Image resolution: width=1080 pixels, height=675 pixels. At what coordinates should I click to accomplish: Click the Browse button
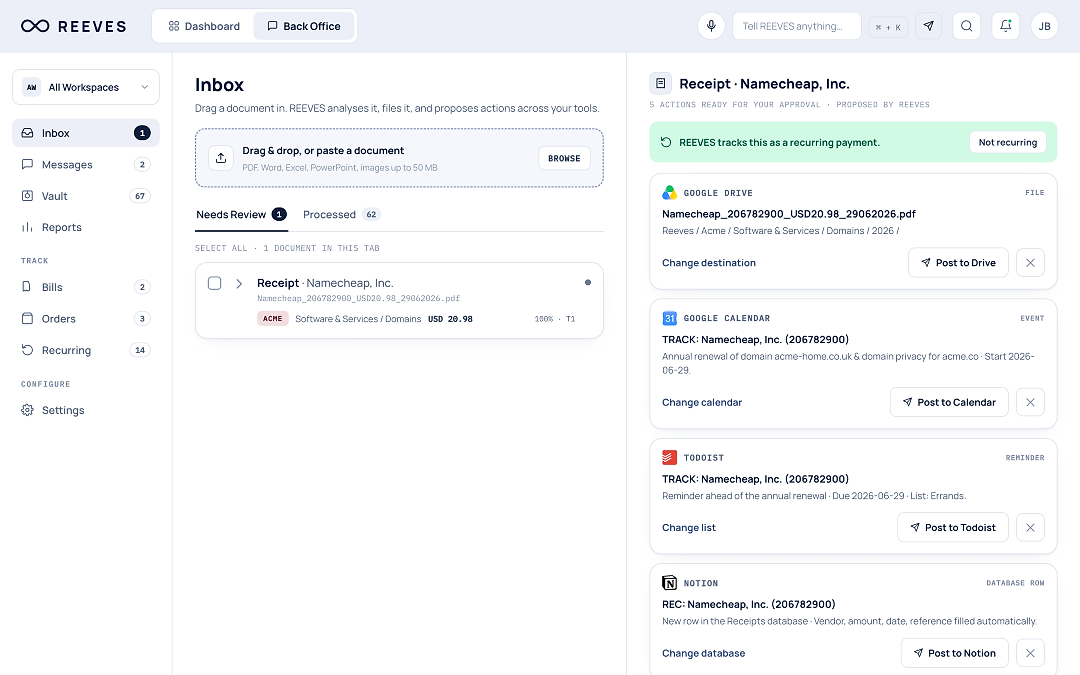[x=564, y=158]
